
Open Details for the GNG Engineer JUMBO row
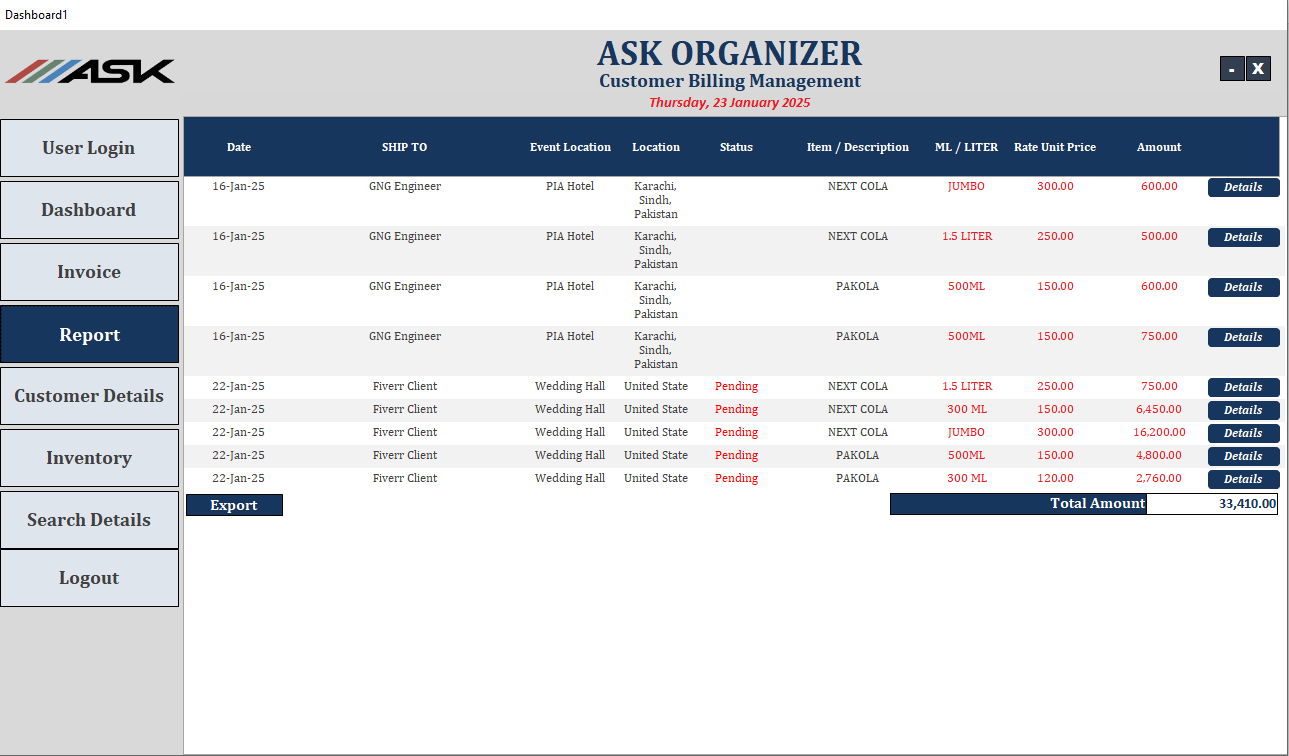click(1243, 187)
